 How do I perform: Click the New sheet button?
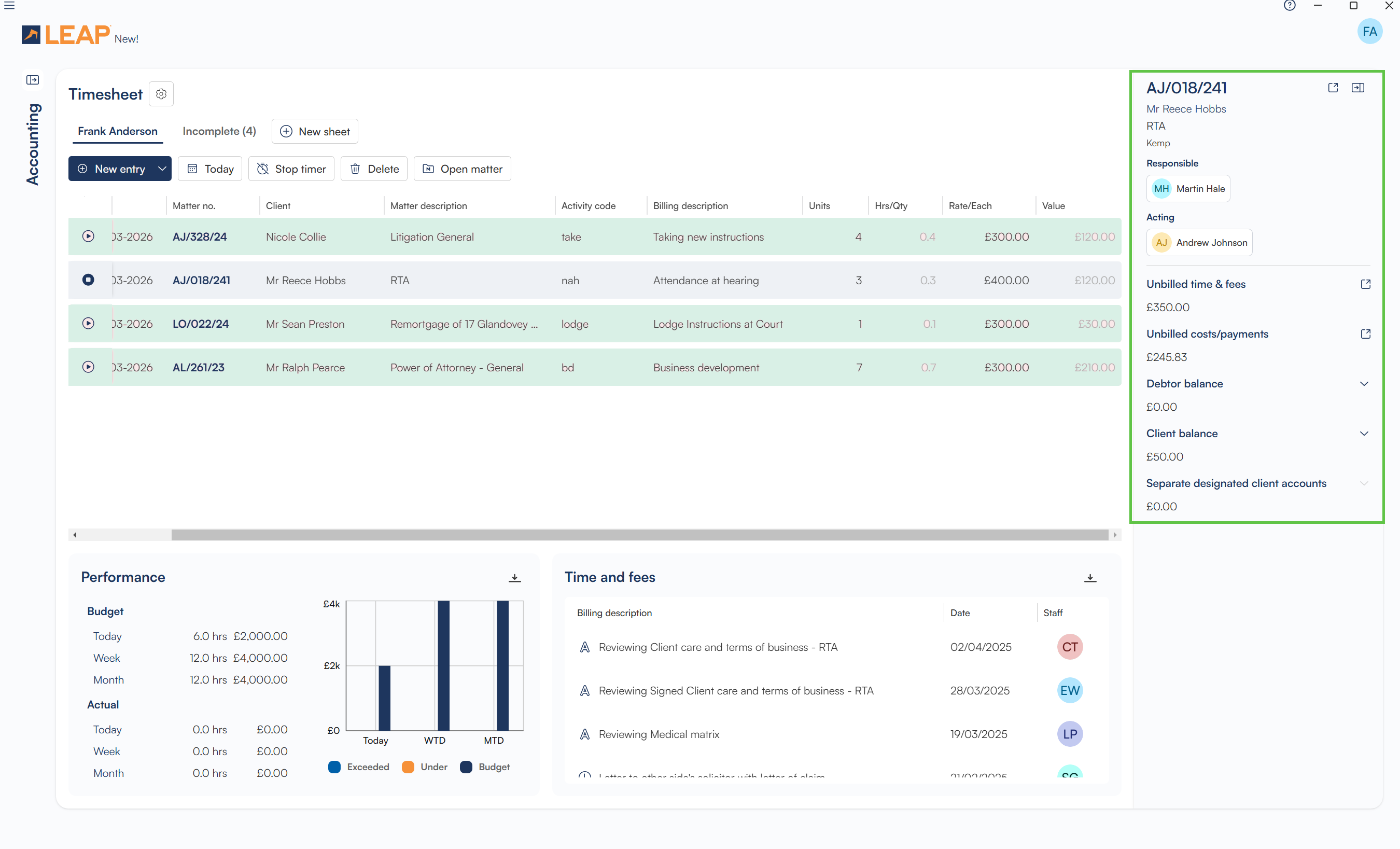point(315,131)
